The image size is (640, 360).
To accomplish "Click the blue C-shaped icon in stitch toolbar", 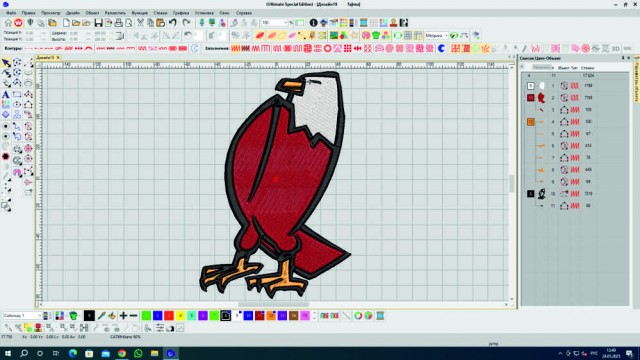I will tap(441, 49).
